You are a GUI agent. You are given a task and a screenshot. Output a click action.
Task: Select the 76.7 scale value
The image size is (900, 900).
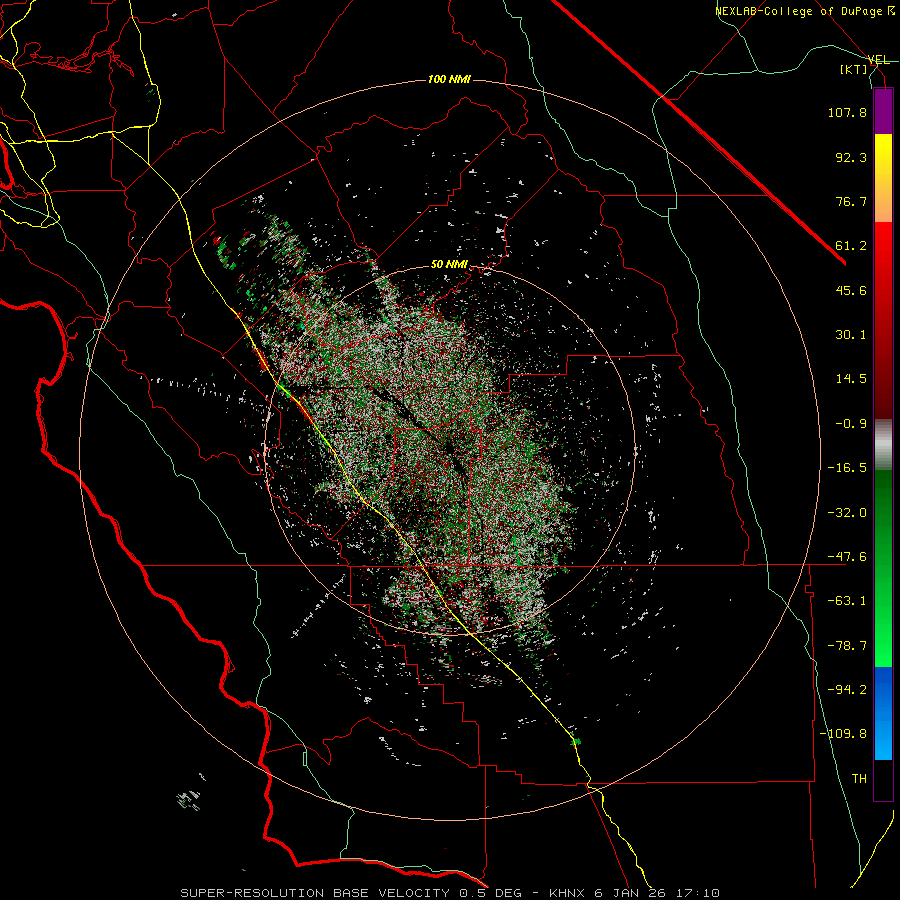851,201
